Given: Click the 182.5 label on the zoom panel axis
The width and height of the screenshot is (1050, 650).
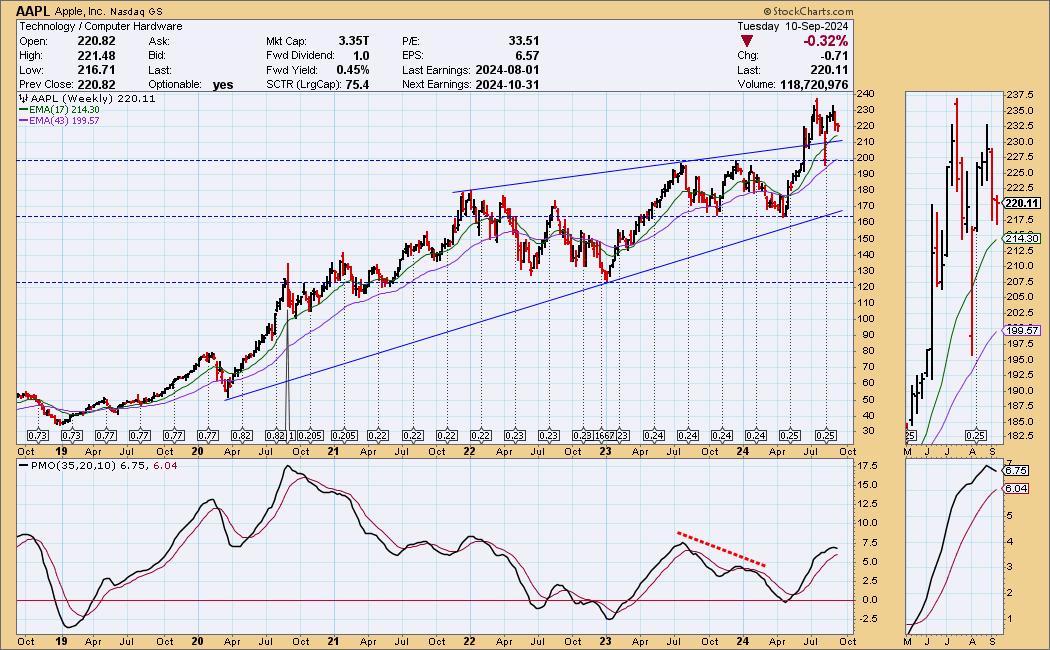Looking at the screenshot, I should (x=1021, y=436).
